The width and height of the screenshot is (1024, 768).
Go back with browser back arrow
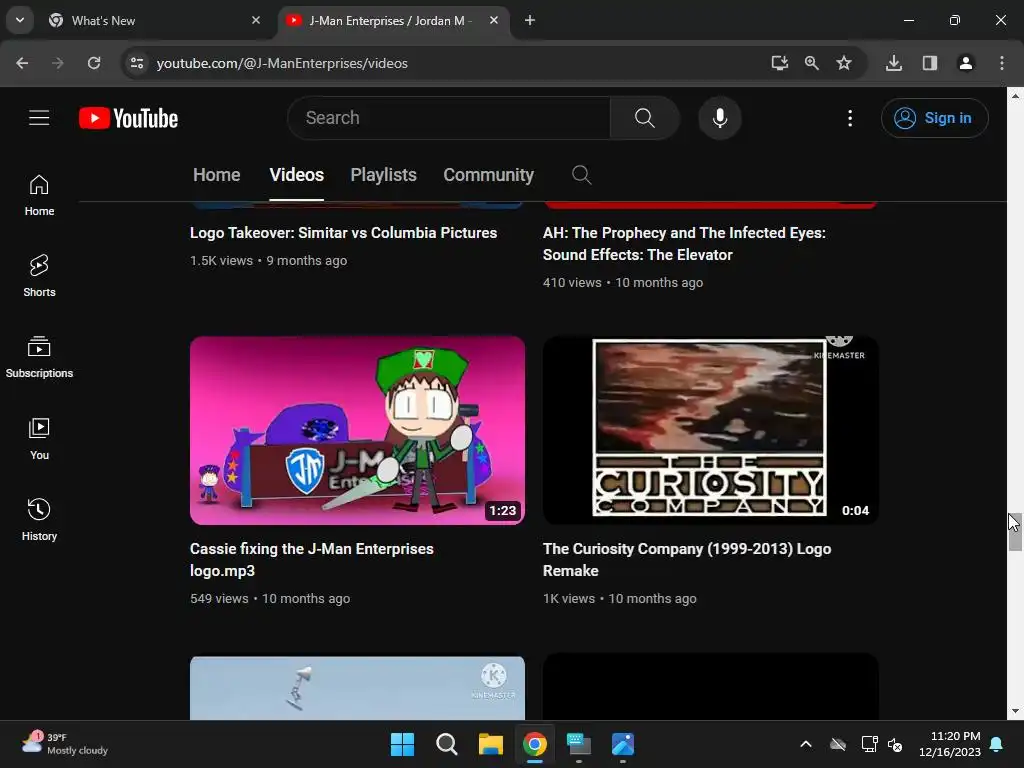22,63
